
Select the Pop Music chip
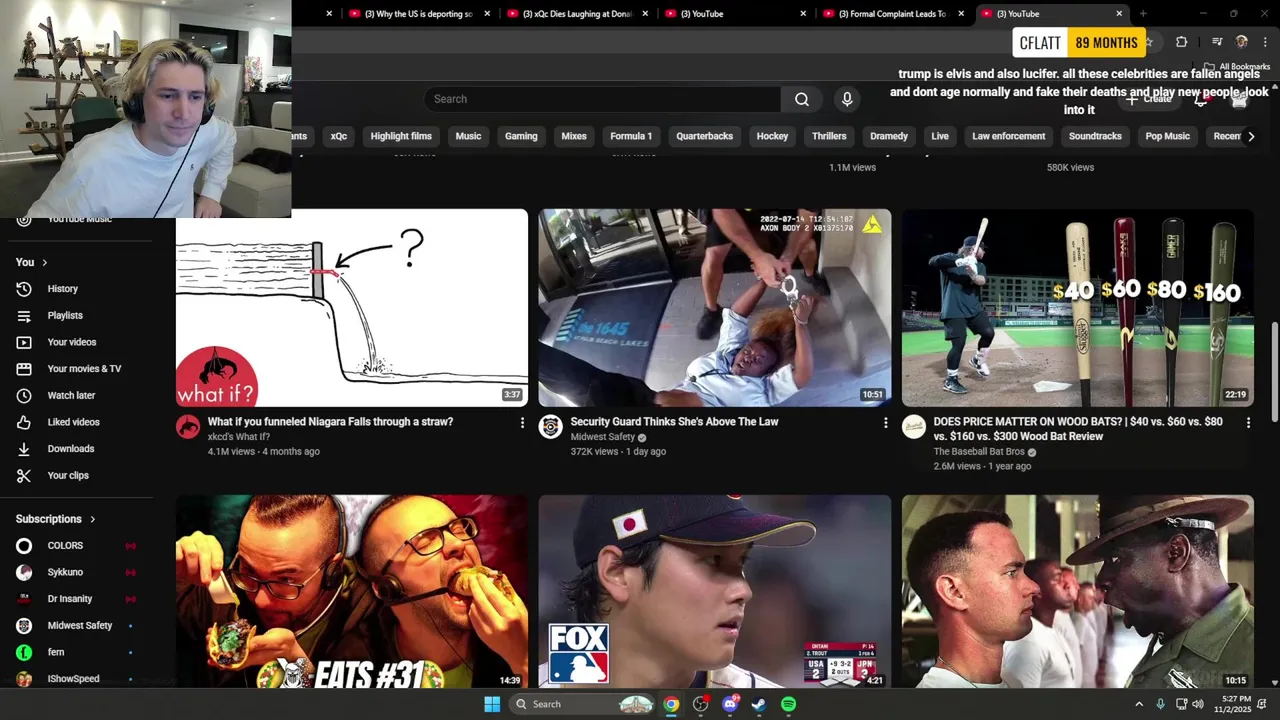click(1167, 136)
